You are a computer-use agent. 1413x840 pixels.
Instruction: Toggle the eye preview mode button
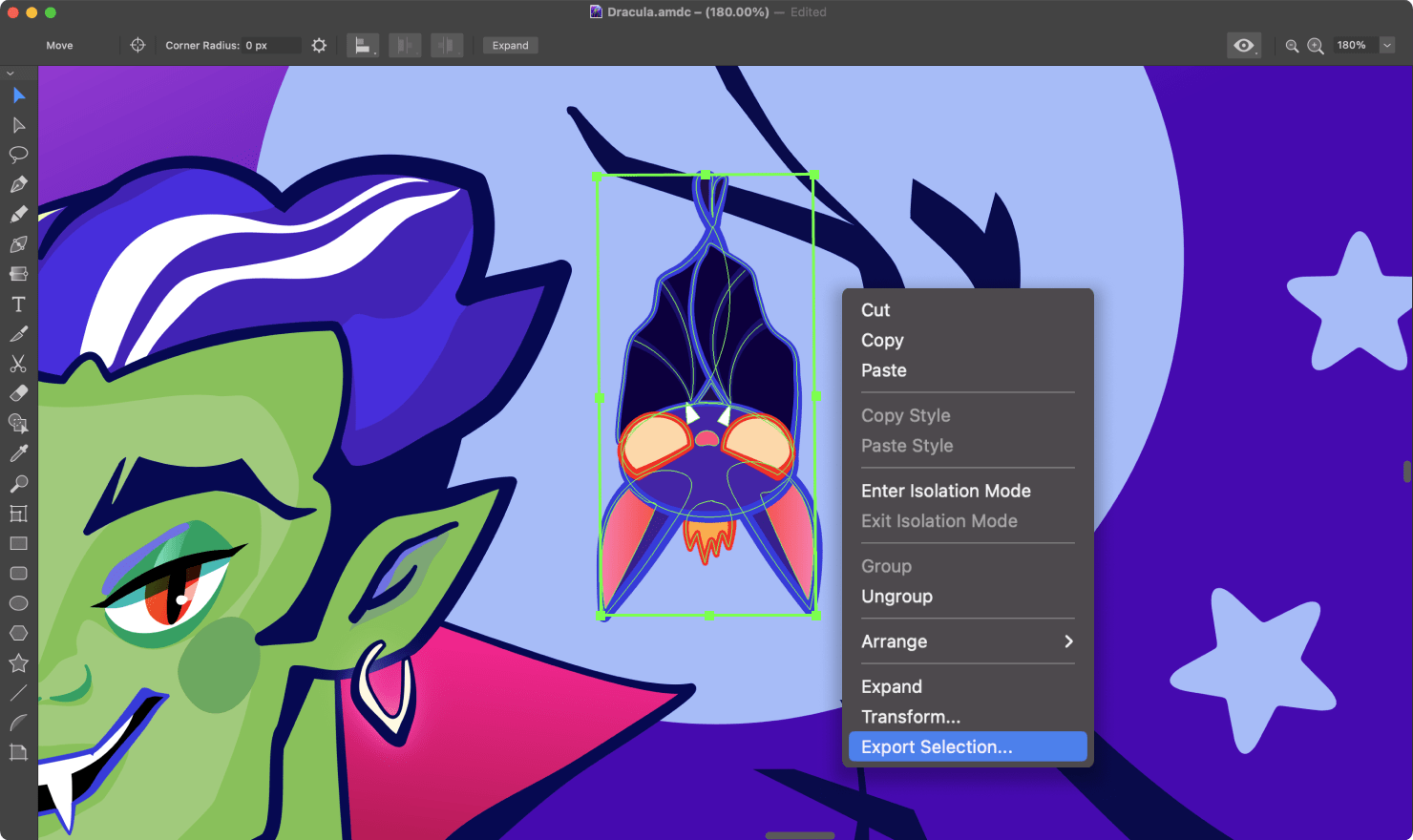(1243, 45)
